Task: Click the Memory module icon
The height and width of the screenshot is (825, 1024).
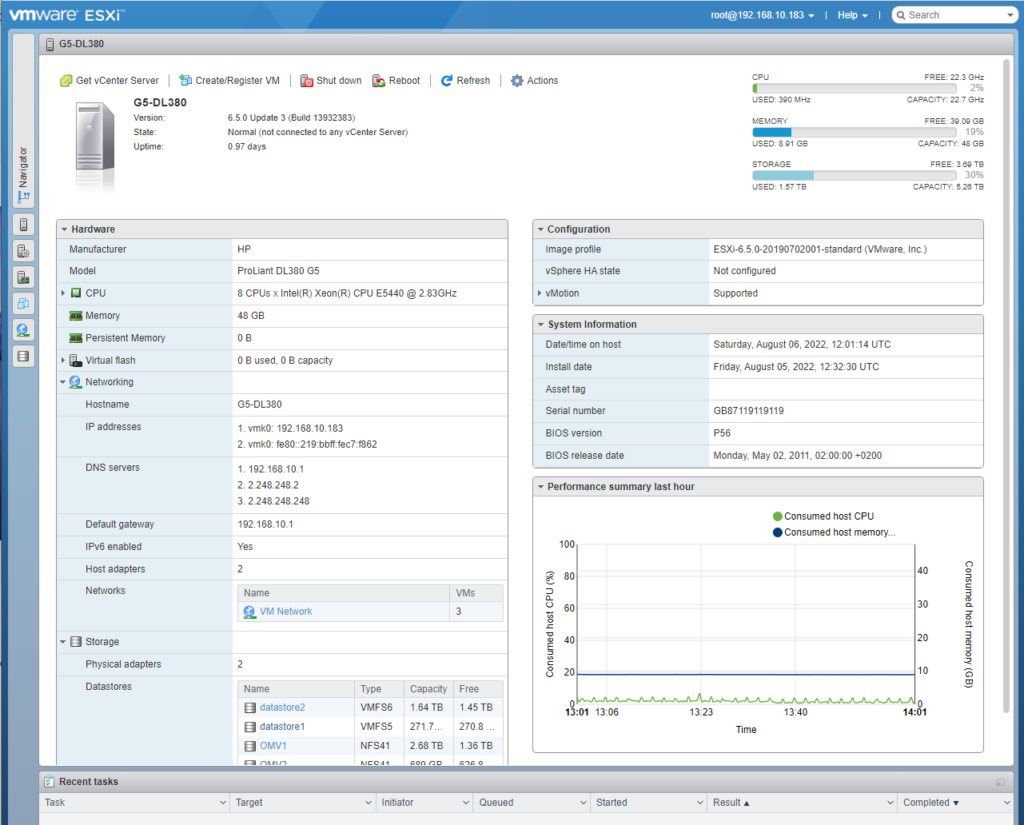Action: 76,315
